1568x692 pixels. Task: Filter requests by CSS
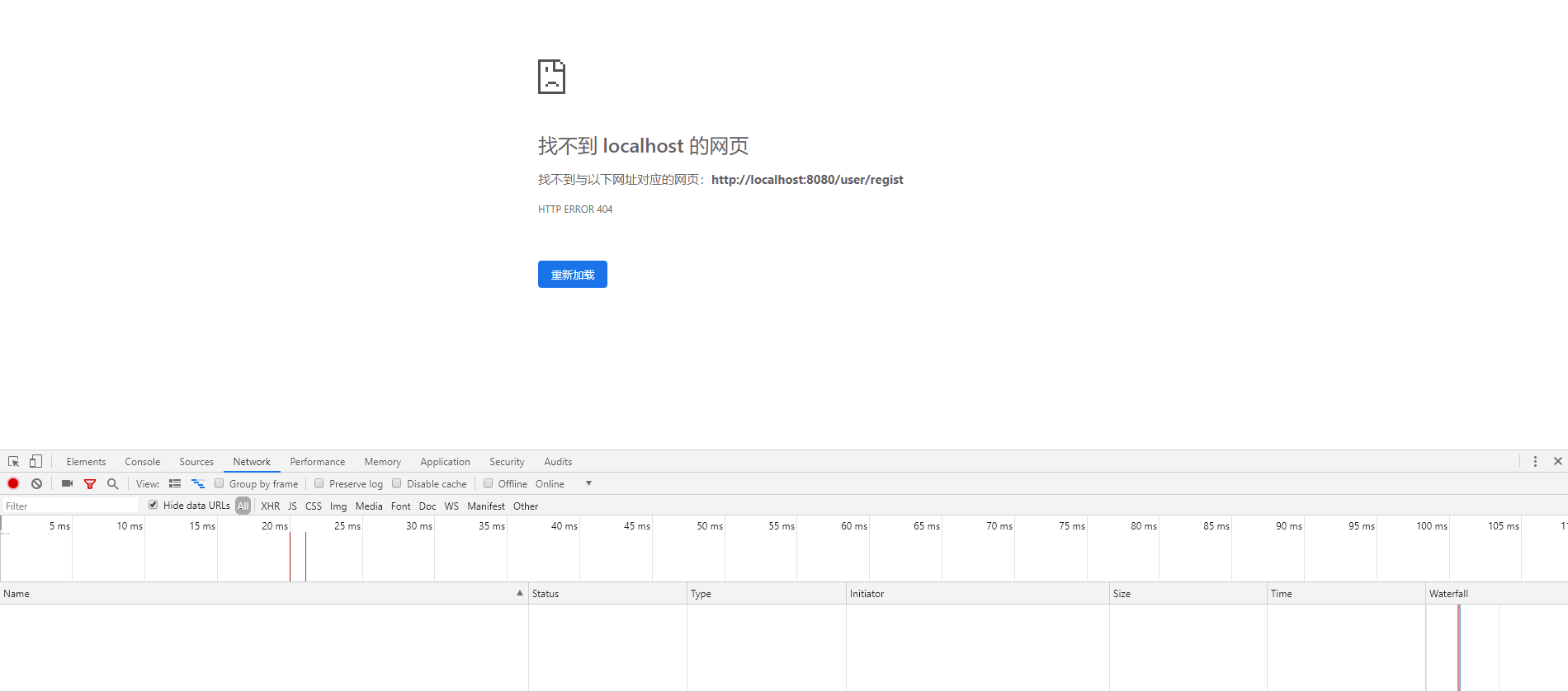pyautogui.click(x=314, y=506)
